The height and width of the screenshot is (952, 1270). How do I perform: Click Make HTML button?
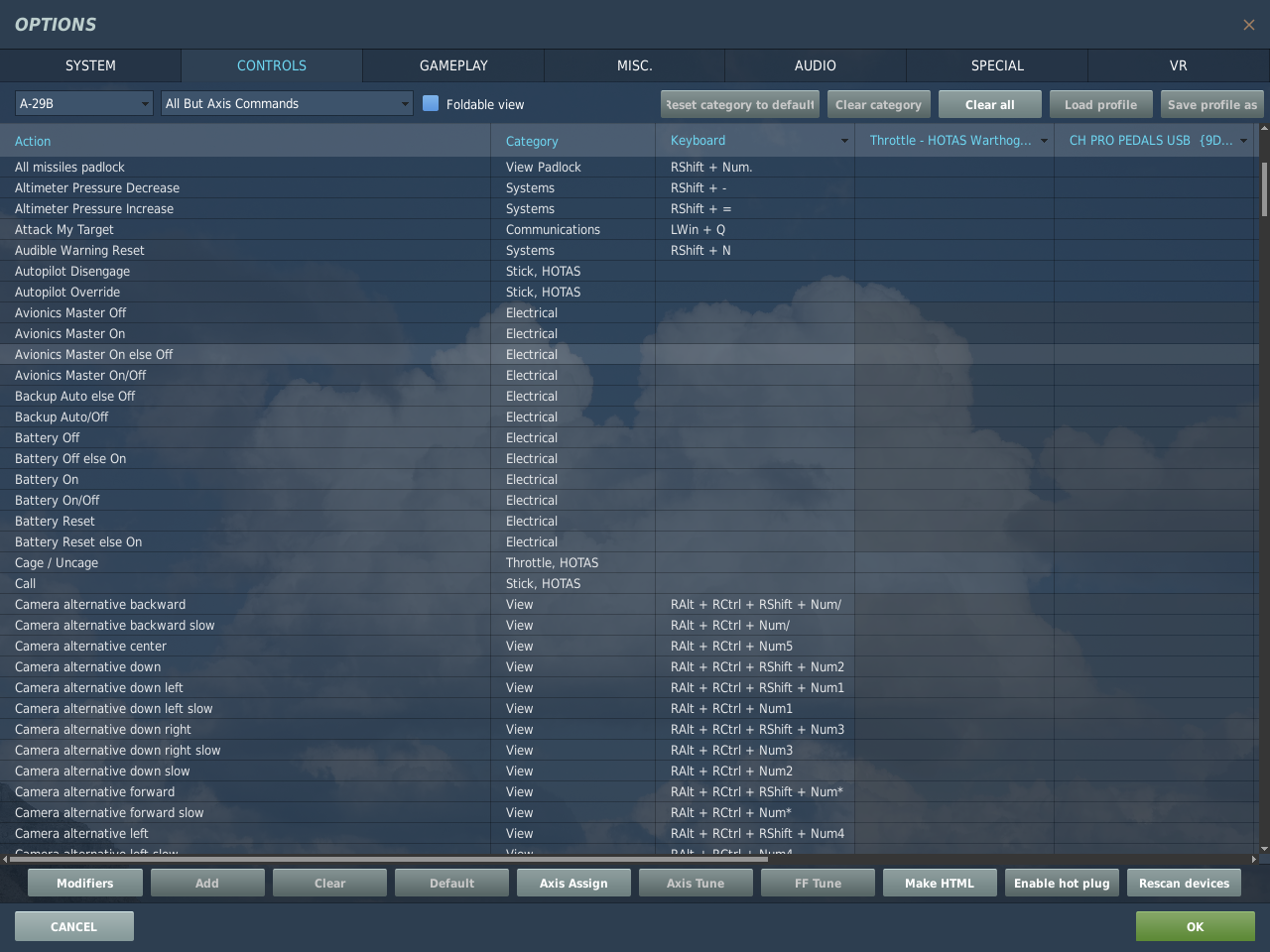pos(940,883)
